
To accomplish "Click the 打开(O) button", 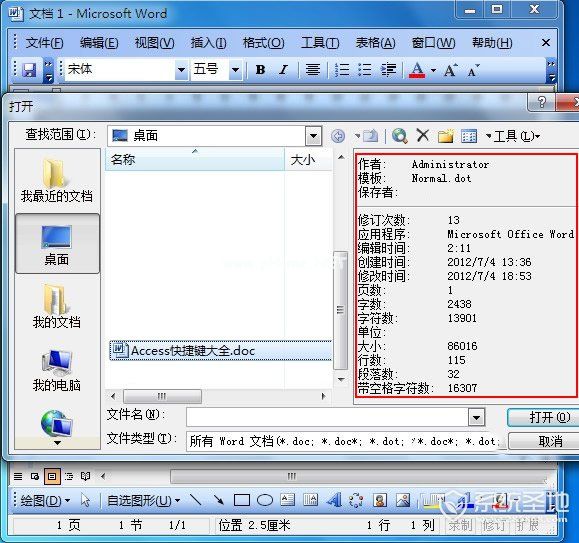I will coord(544,417).
